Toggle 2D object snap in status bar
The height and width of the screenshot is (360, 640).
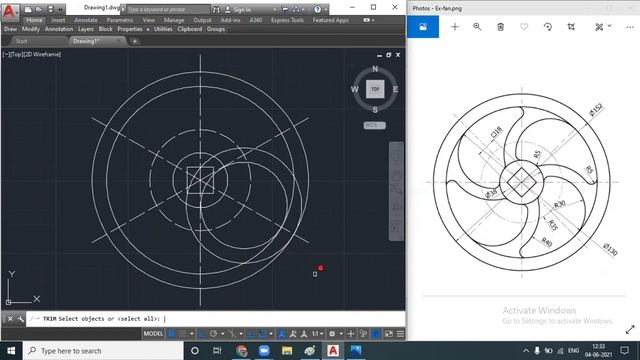[x=262, y=334]
